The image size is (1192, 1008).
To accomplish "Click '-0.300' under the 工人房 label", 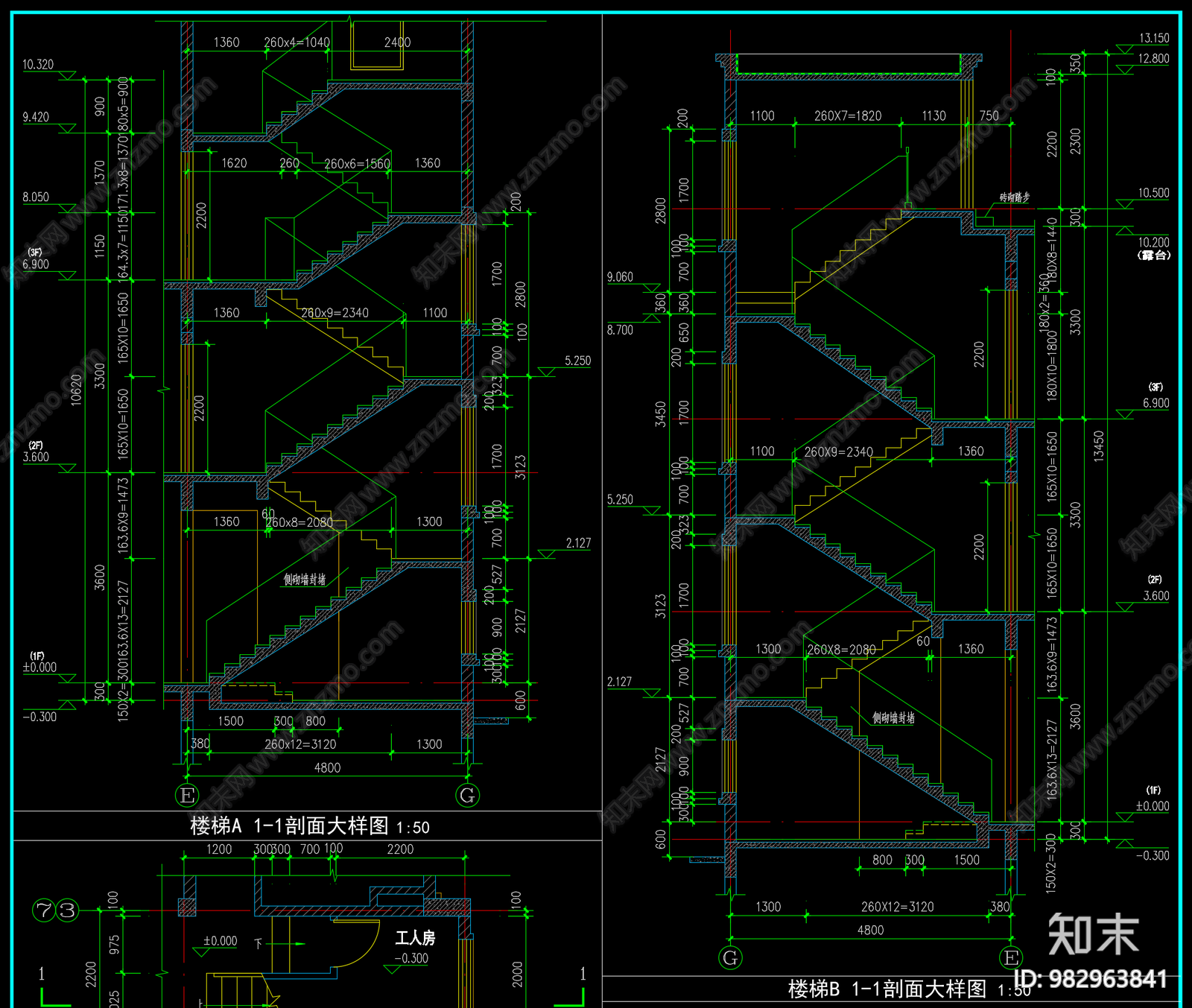I will [411, 958].
